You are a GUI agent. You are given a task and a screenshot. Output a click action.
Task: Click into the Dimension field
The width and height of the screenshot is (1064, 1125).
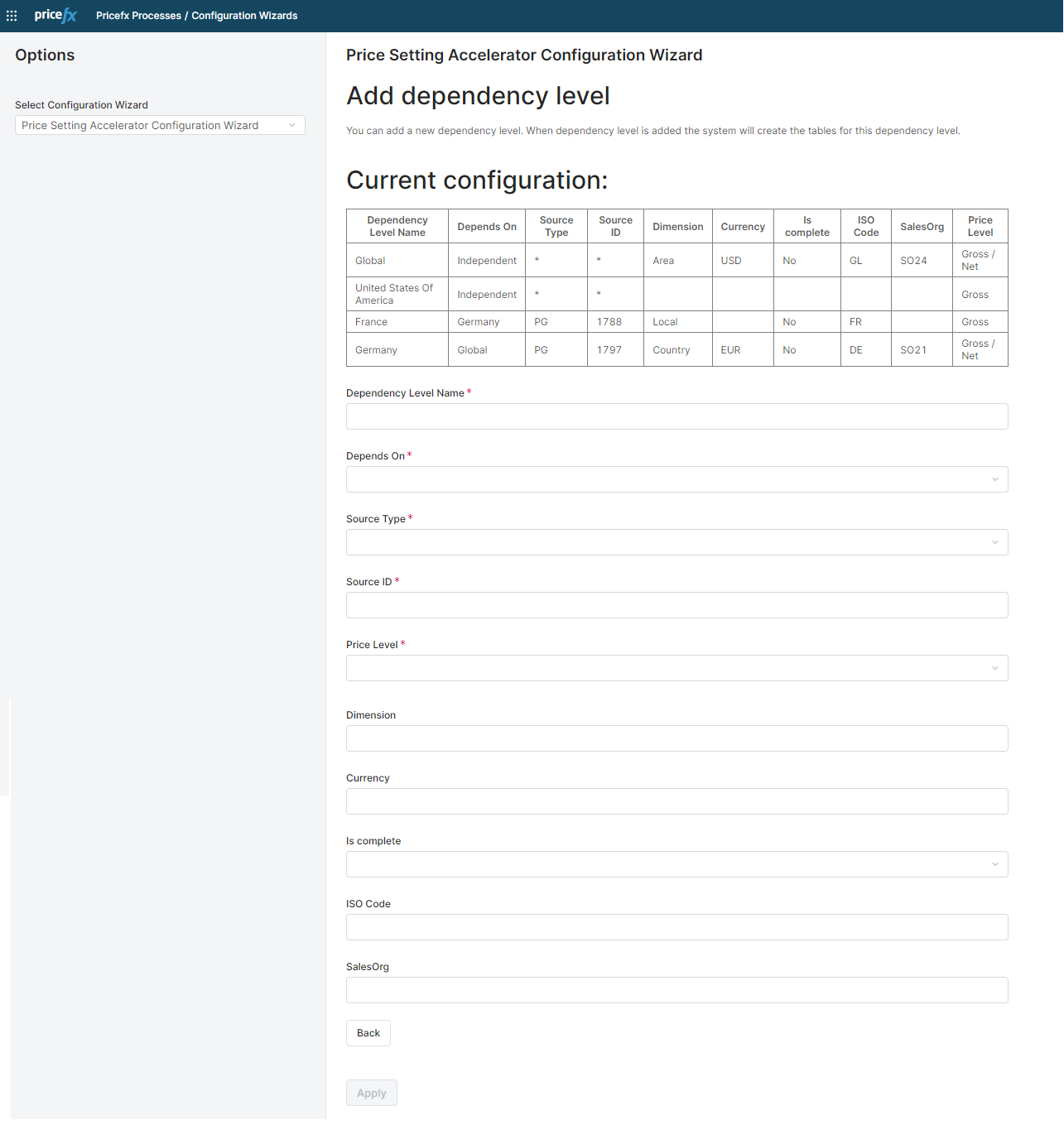point(676,738)
